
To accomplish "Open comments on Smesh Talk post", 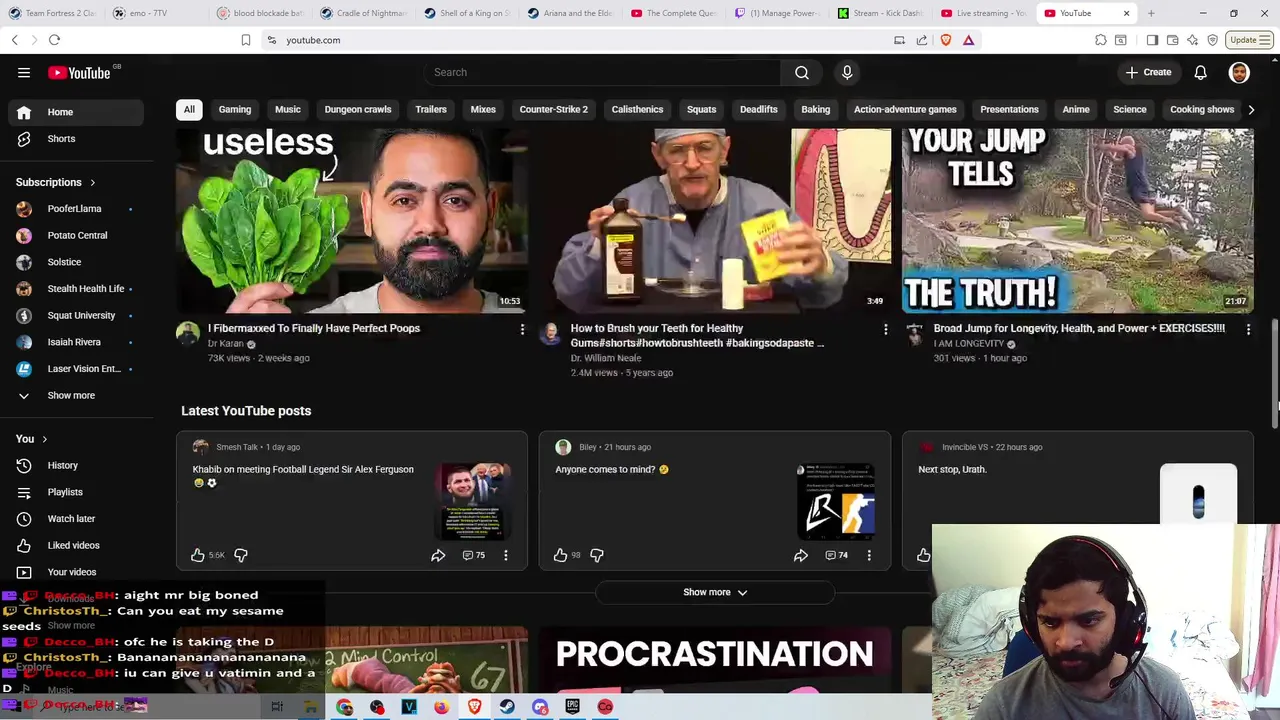I will pyautogui.click(x=474, y=555).
